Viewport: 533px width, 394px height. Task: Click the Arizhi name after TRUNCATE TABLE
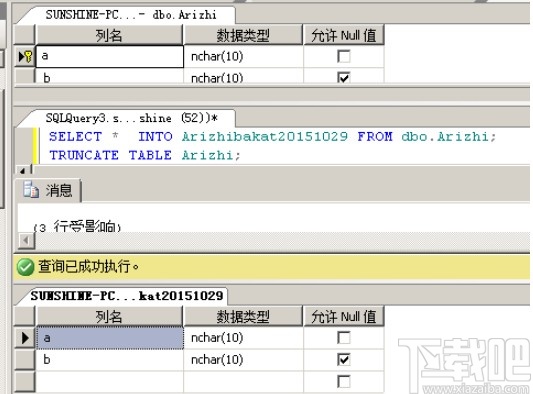[x=207, y=155]
